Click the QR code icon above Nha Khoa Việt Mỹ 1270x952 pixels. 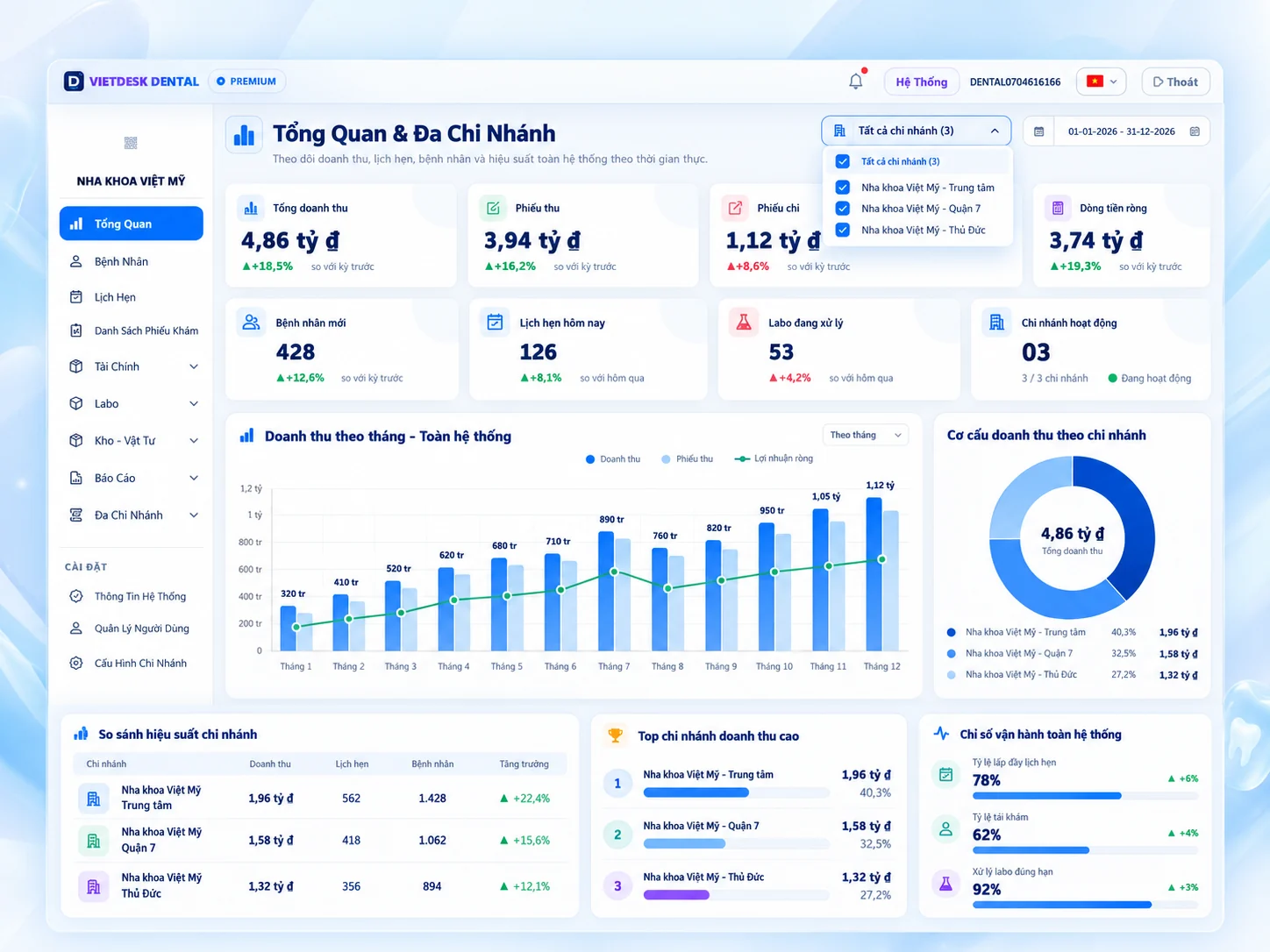click(x=131, y=143)
